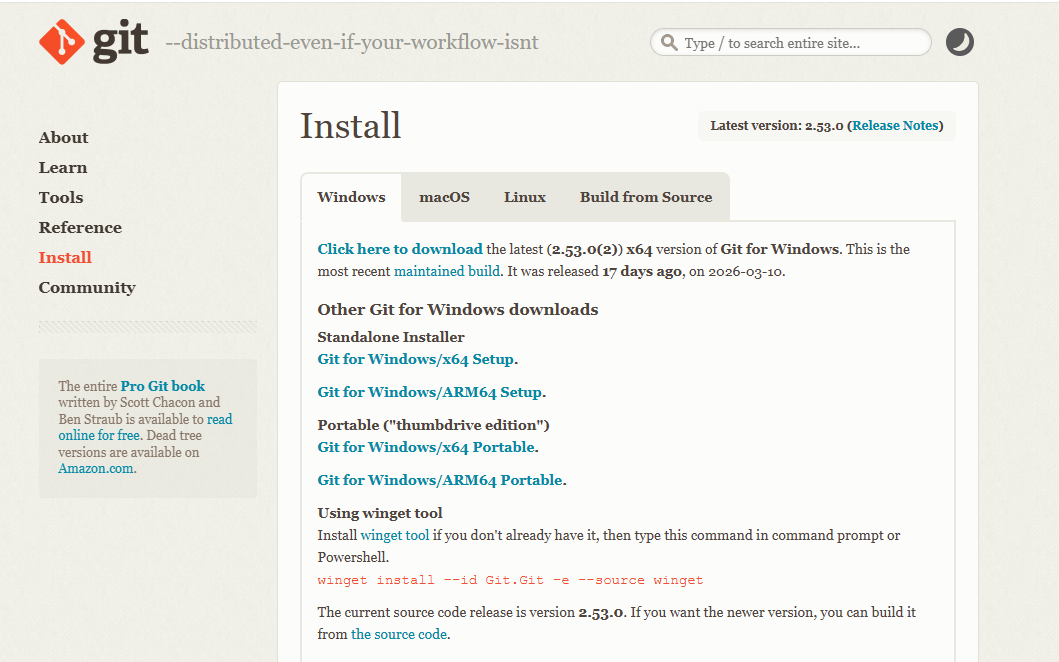Focus the site search field
Viewport: 1059px width, 662px height.
(x=791, y=43)
